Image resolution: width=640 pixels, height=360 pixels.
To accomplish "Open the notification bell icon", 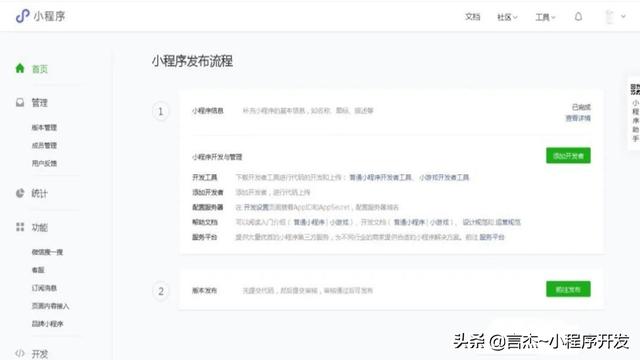I will 578,17.
